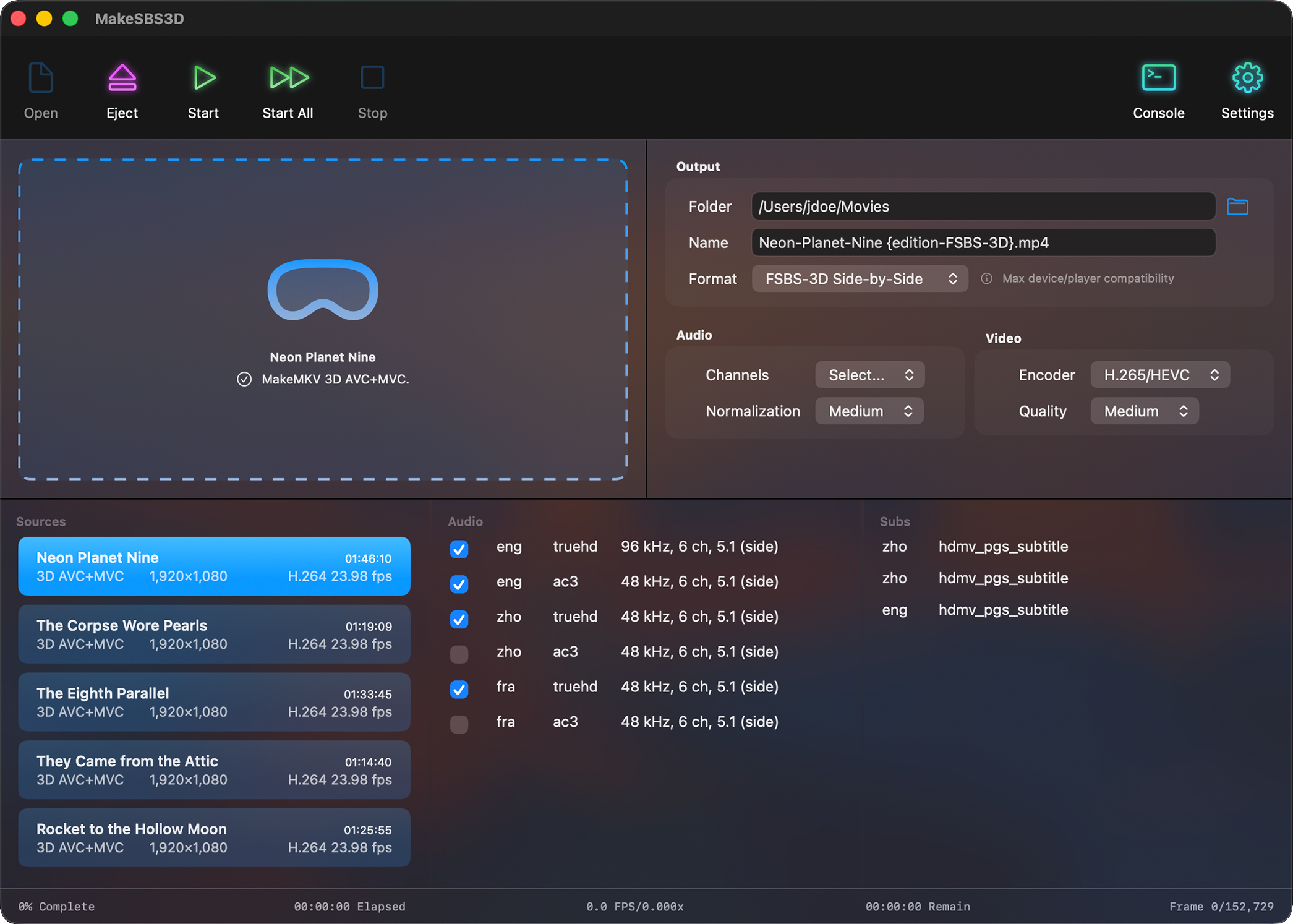Open the audio Channels selector
1293x924 pixels.
click(869, 374)
